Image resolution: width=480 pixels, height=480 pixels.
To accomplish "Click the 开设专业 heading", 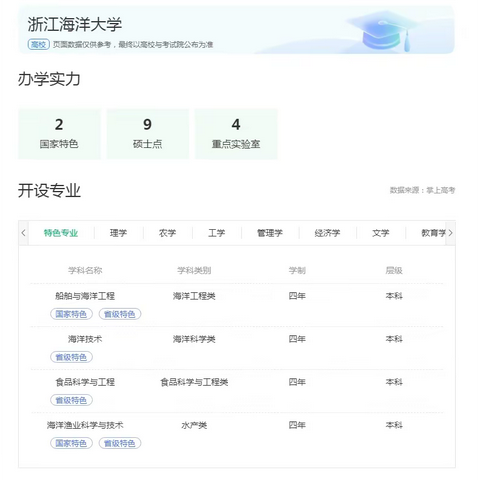I will pyautogui.click(x=49, y=191).
